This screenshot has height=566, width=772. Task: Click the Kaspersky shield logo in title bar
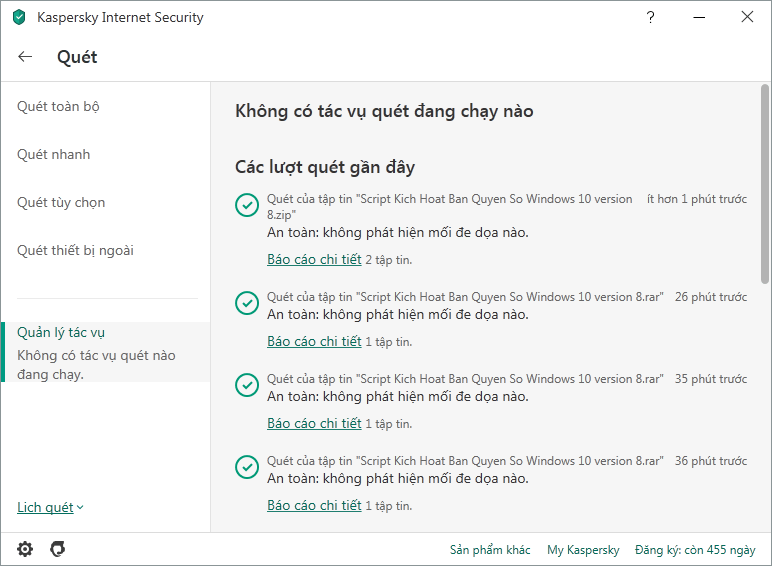19,17
